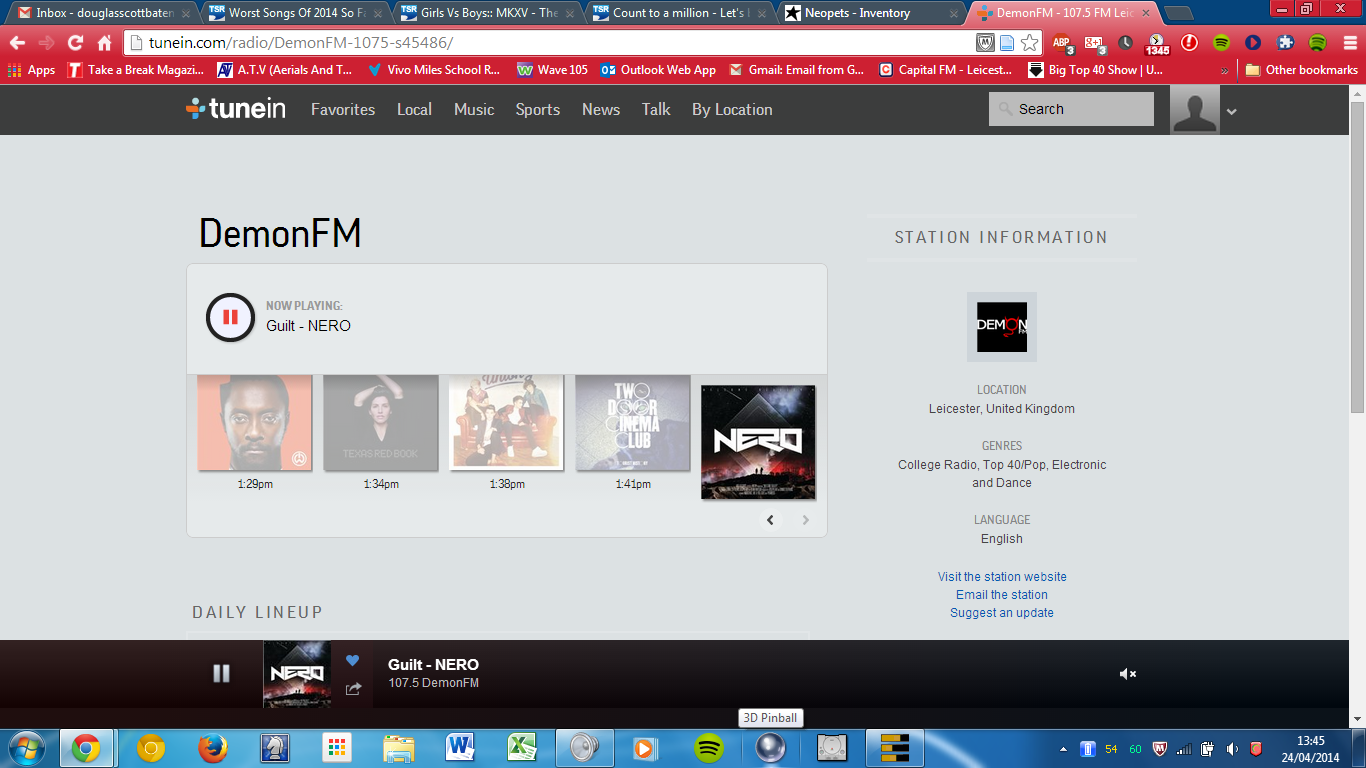
Task: Pause the stream in the Now Playing box
Action: [230, 317]
